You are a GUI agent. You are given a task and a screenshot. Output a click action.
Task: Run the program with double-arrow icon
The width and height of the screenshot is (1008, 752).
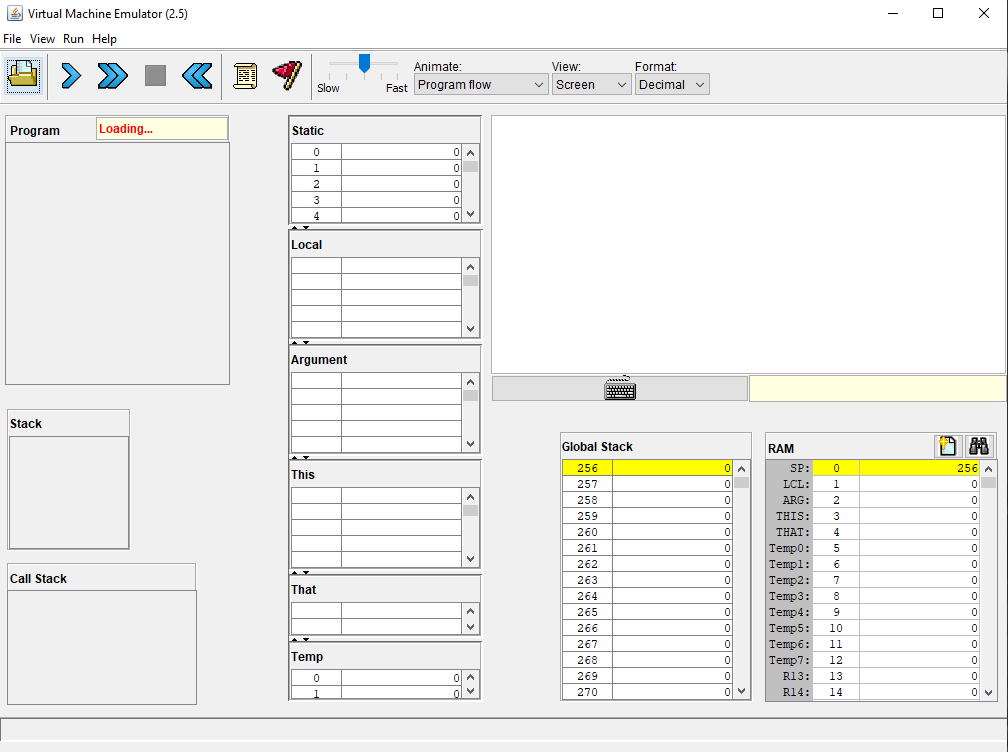click(112, 75)
